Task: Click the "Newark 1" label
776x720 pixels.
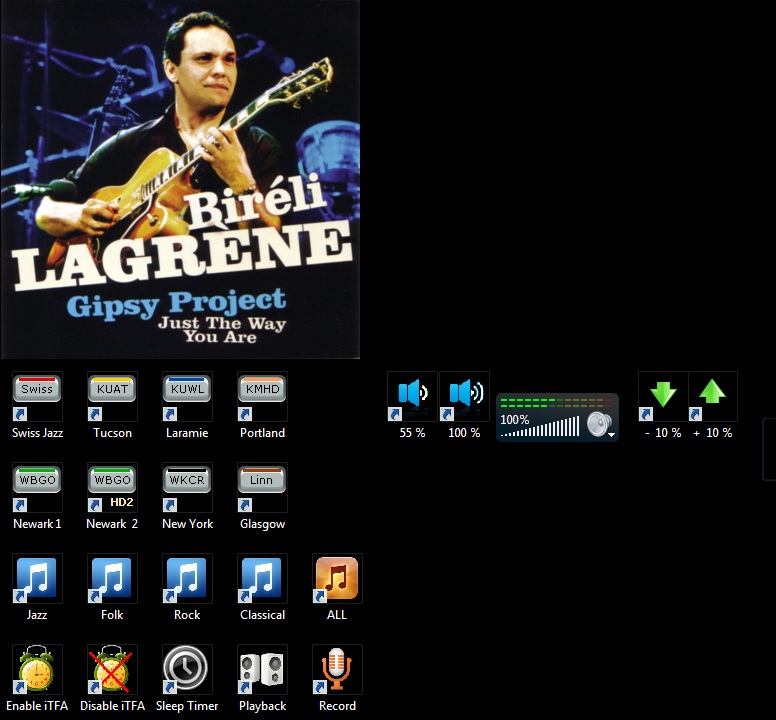Action: coord(38,524)
